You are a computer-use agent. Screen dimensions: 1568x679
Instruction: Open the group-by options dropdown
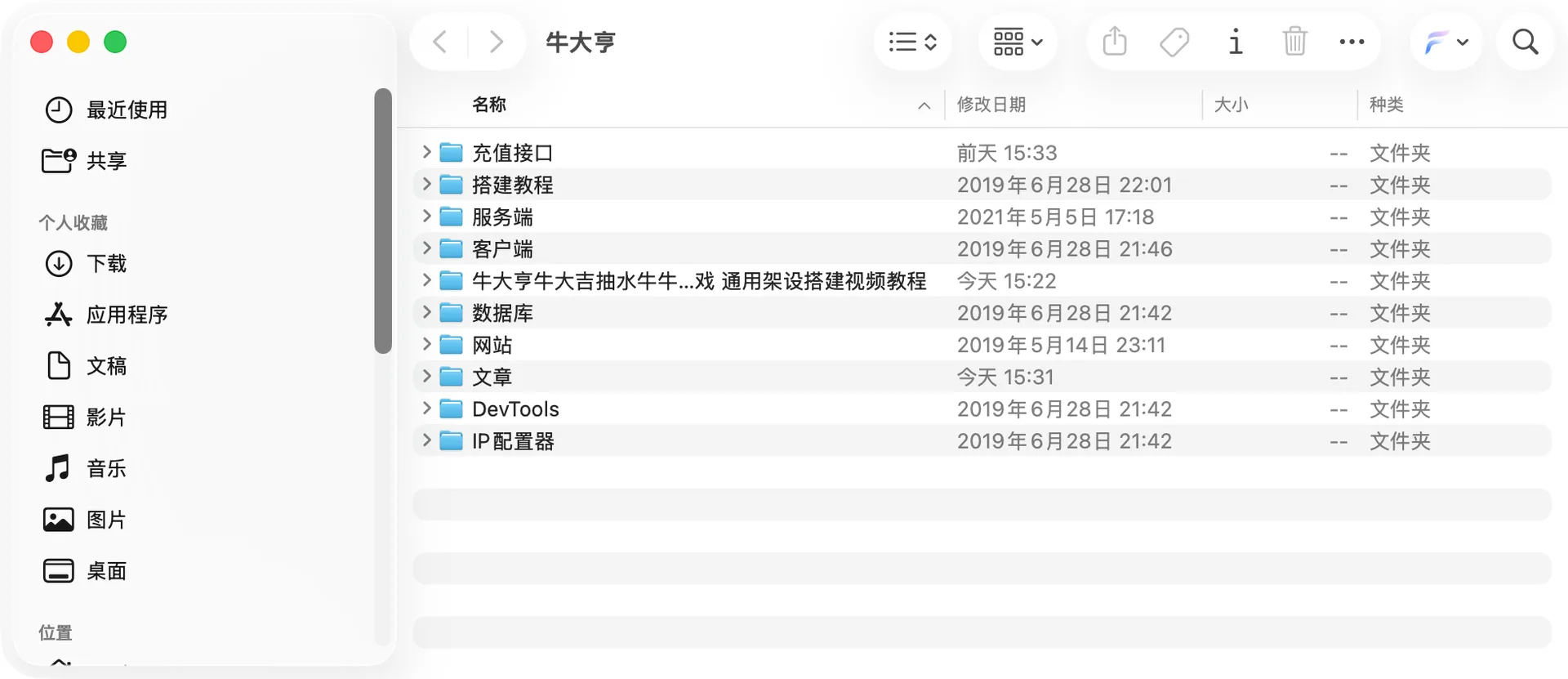click(x=1018, y=42)
